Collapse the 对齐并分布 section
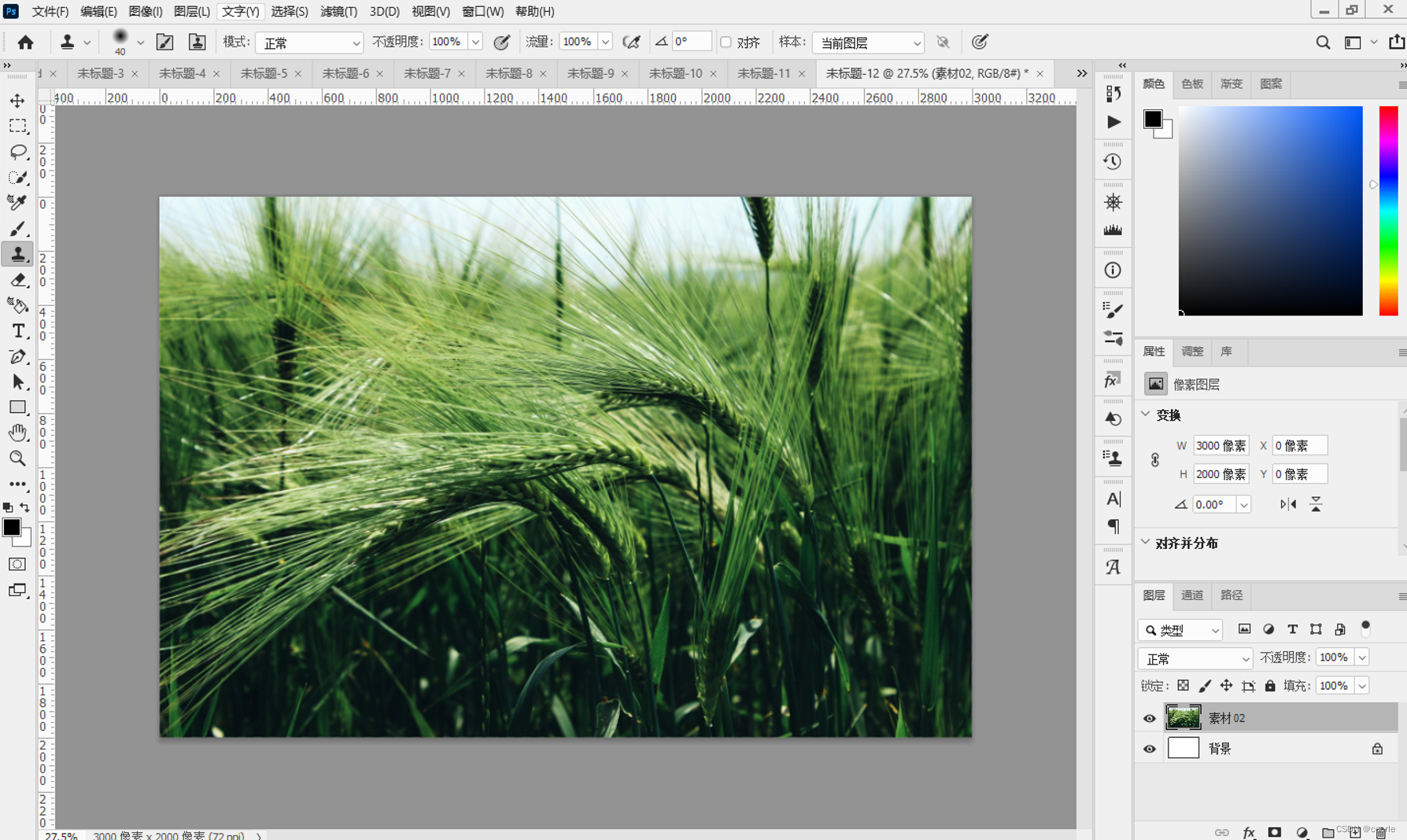This screenshot has height=840, width=1407. [x=1146, y=543]
